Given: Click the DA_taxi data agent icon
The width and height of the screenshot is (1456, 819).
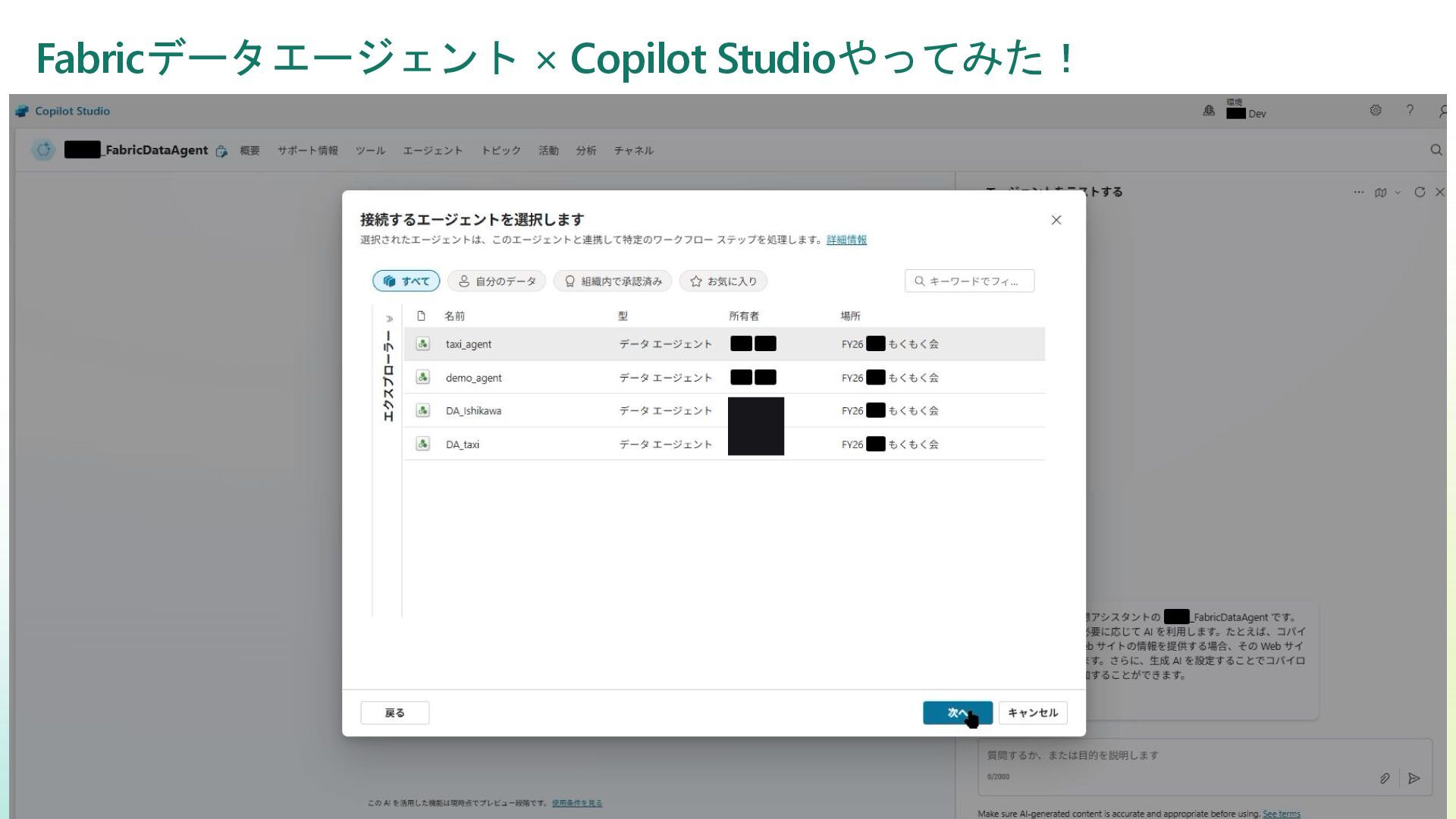Looking at the screenshot, I should coord(423,444).
